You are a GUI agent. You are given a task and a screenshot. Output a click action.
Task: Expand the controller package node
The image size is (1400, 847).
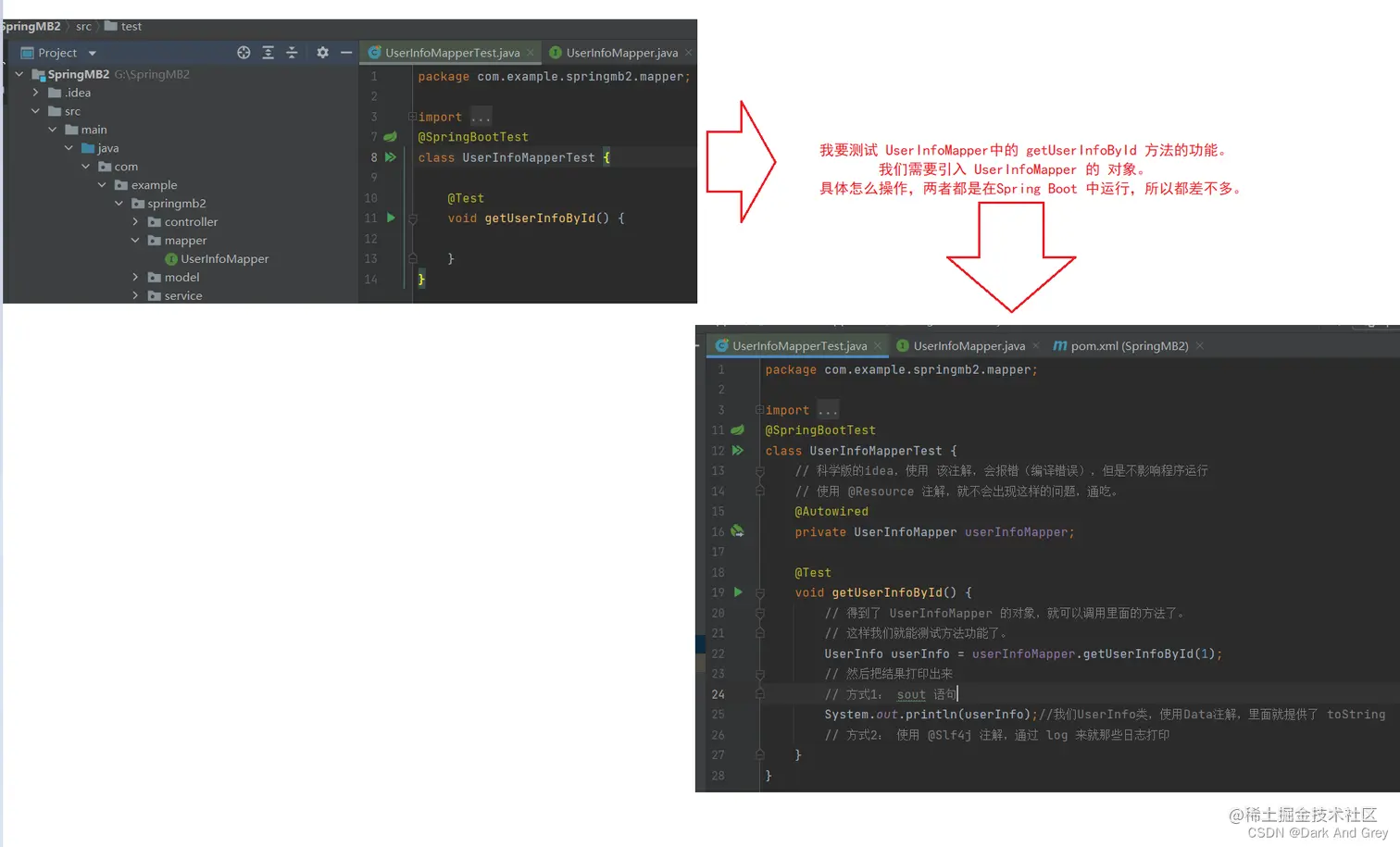[x=135, y=222]
